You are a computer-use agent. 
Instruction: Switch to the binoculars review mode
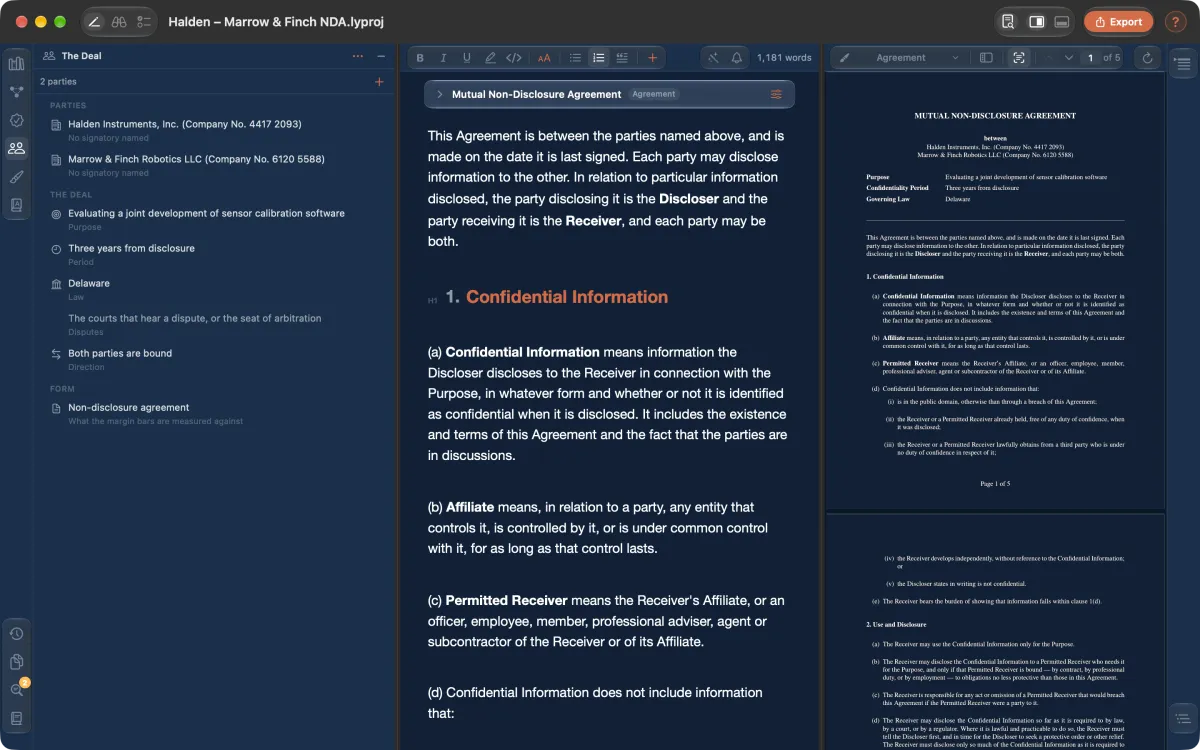click(119, 21)
